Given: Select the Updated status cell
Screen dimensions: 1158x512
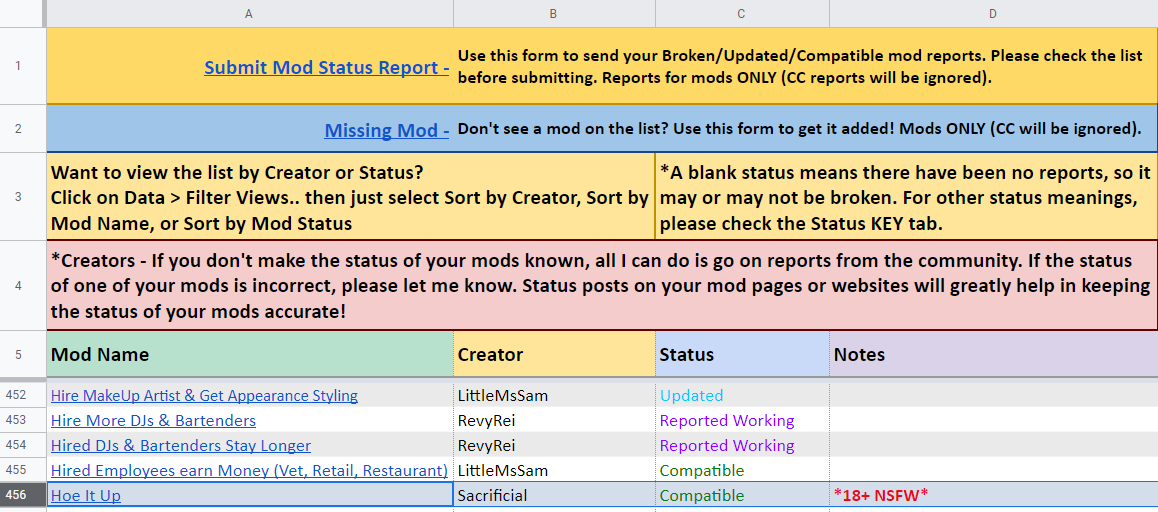Looking at the screenshot, I should pyautogui.click(x=742, y=395).
